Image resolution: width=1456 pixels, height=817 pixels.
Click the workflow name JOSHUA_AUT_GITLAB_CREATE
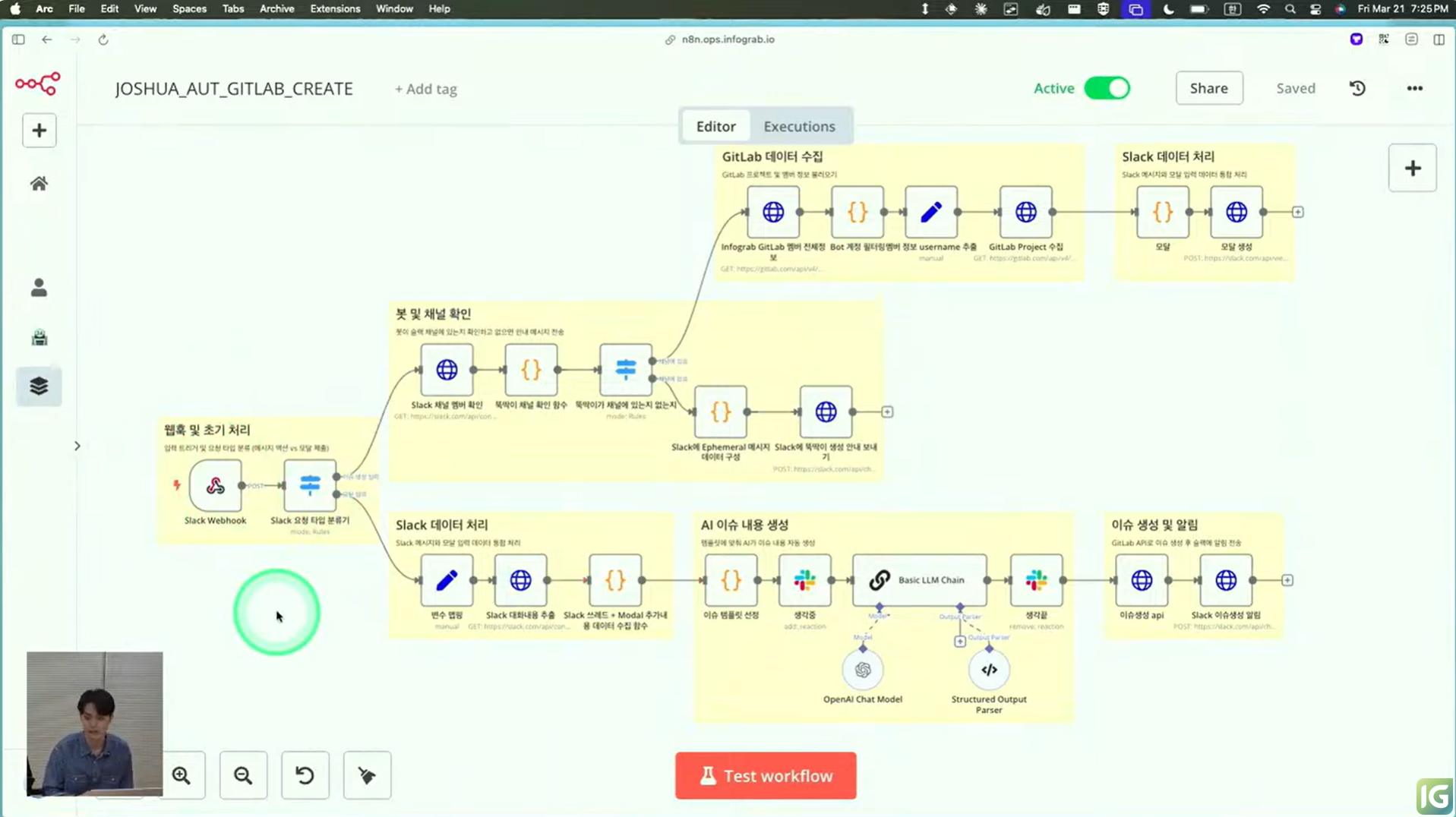(234, 89)
